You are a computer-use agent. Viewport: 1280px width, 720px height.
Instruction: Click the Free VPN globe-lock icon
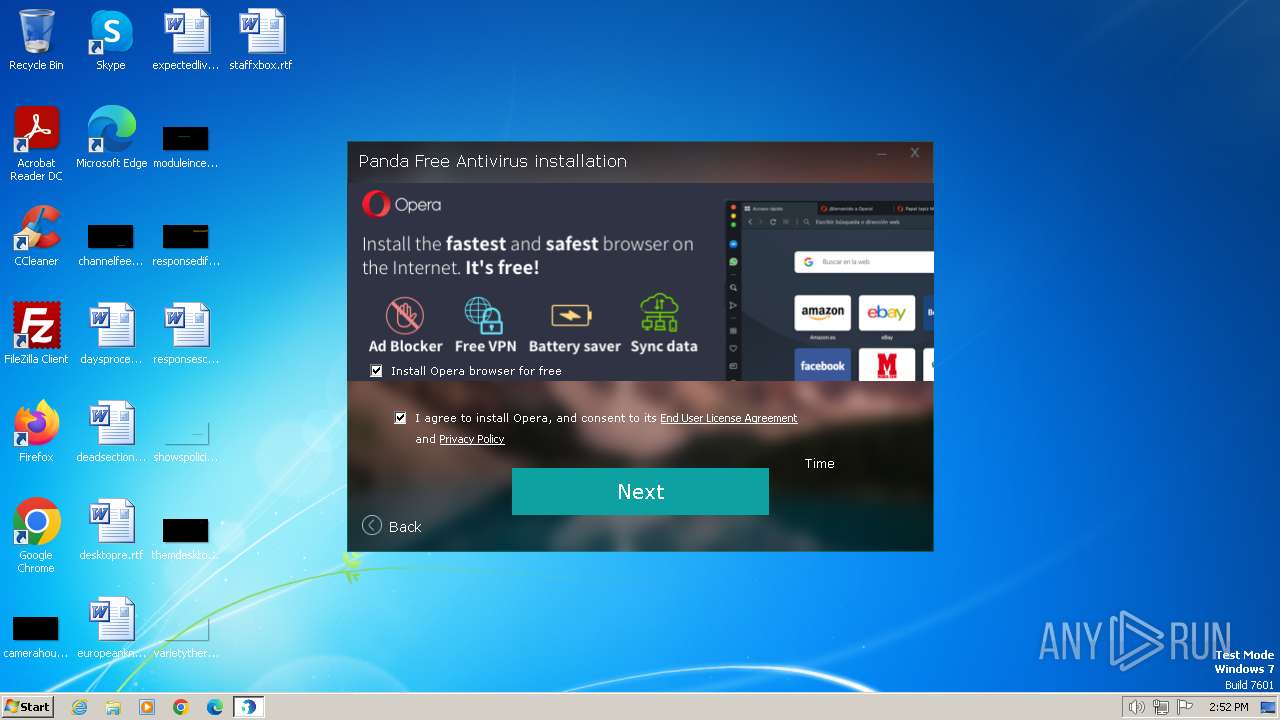click(484, 315)
